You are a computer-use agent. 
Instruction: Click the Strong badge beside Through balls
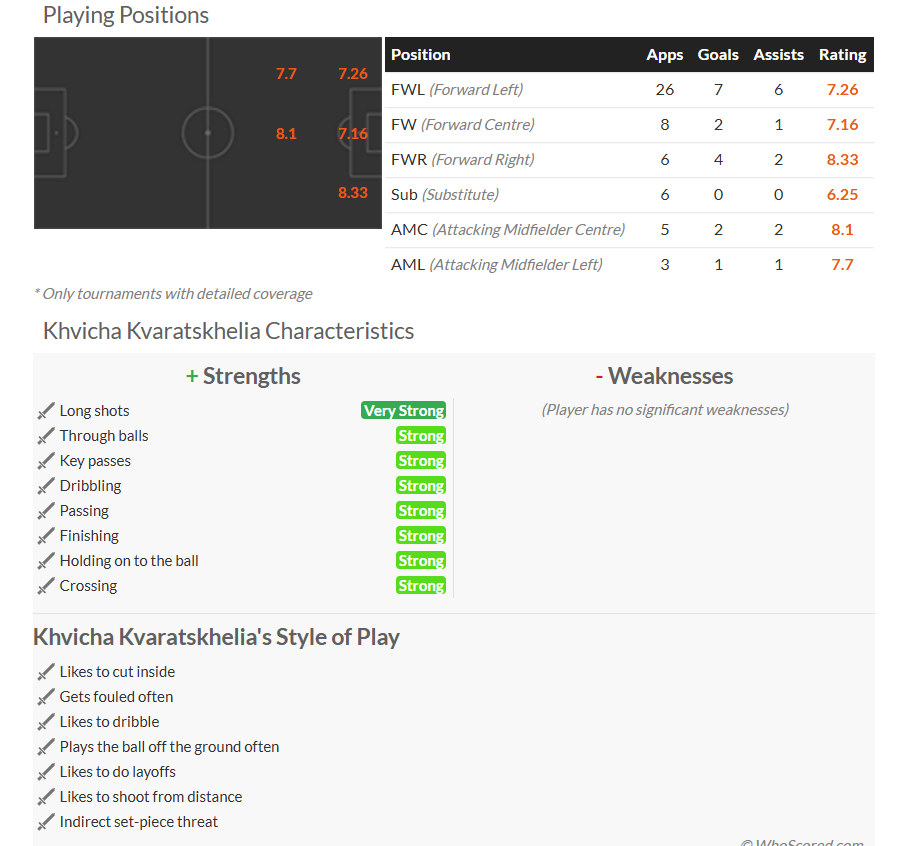pos(421,436)
